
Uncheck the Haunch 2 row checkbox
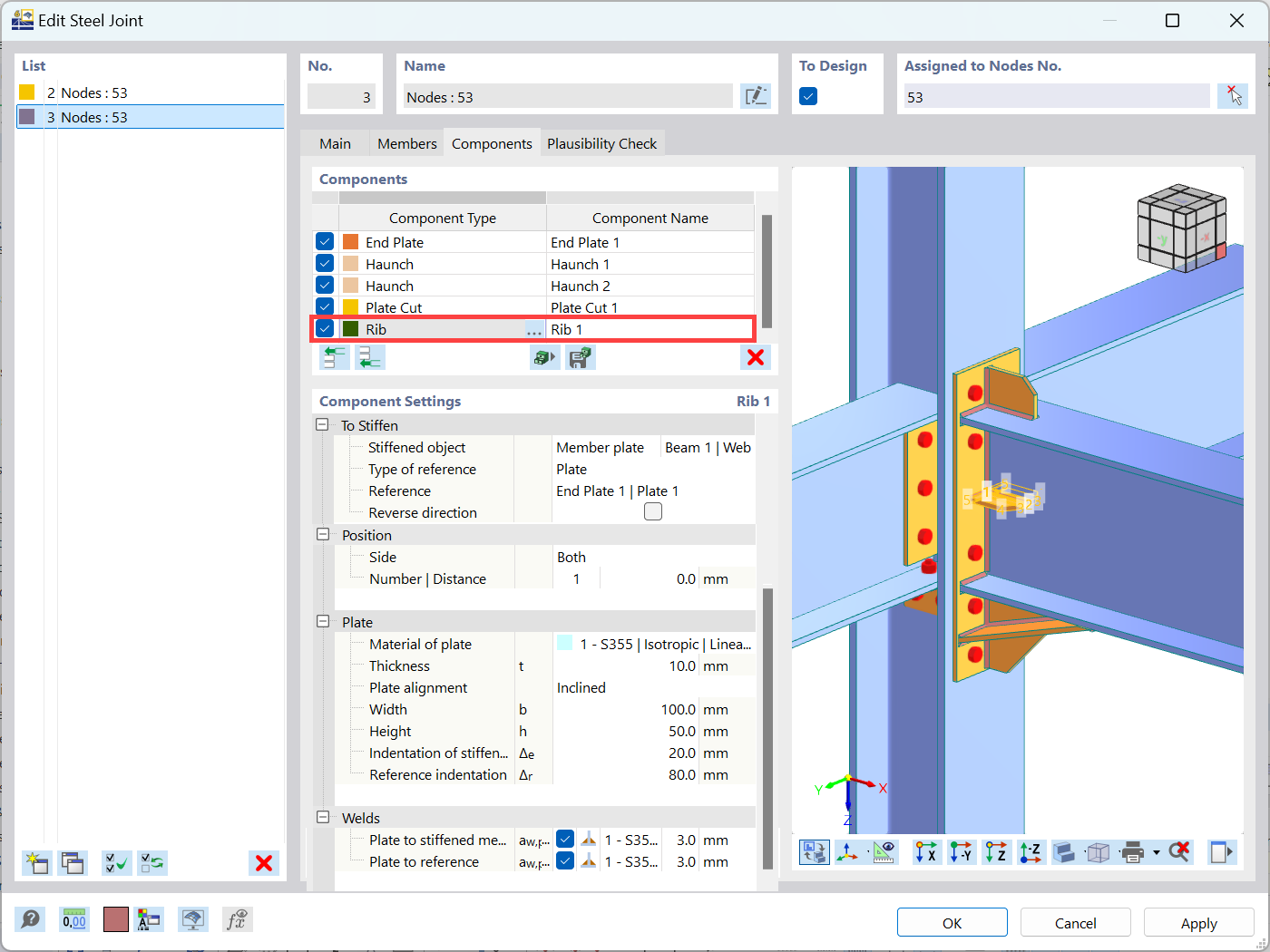tap(325, 286)
